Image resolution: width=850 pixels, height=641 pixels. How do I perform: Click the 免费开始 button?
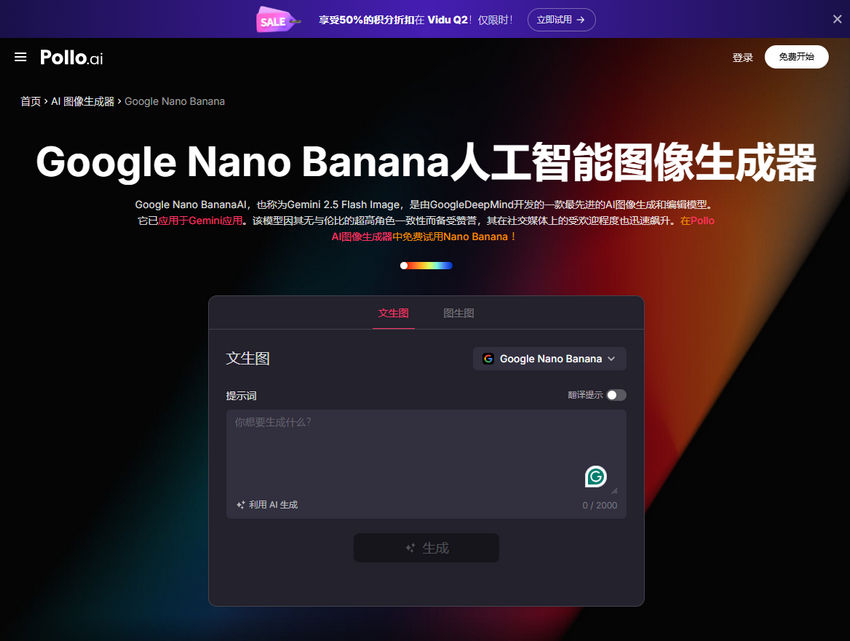(796, 57)
